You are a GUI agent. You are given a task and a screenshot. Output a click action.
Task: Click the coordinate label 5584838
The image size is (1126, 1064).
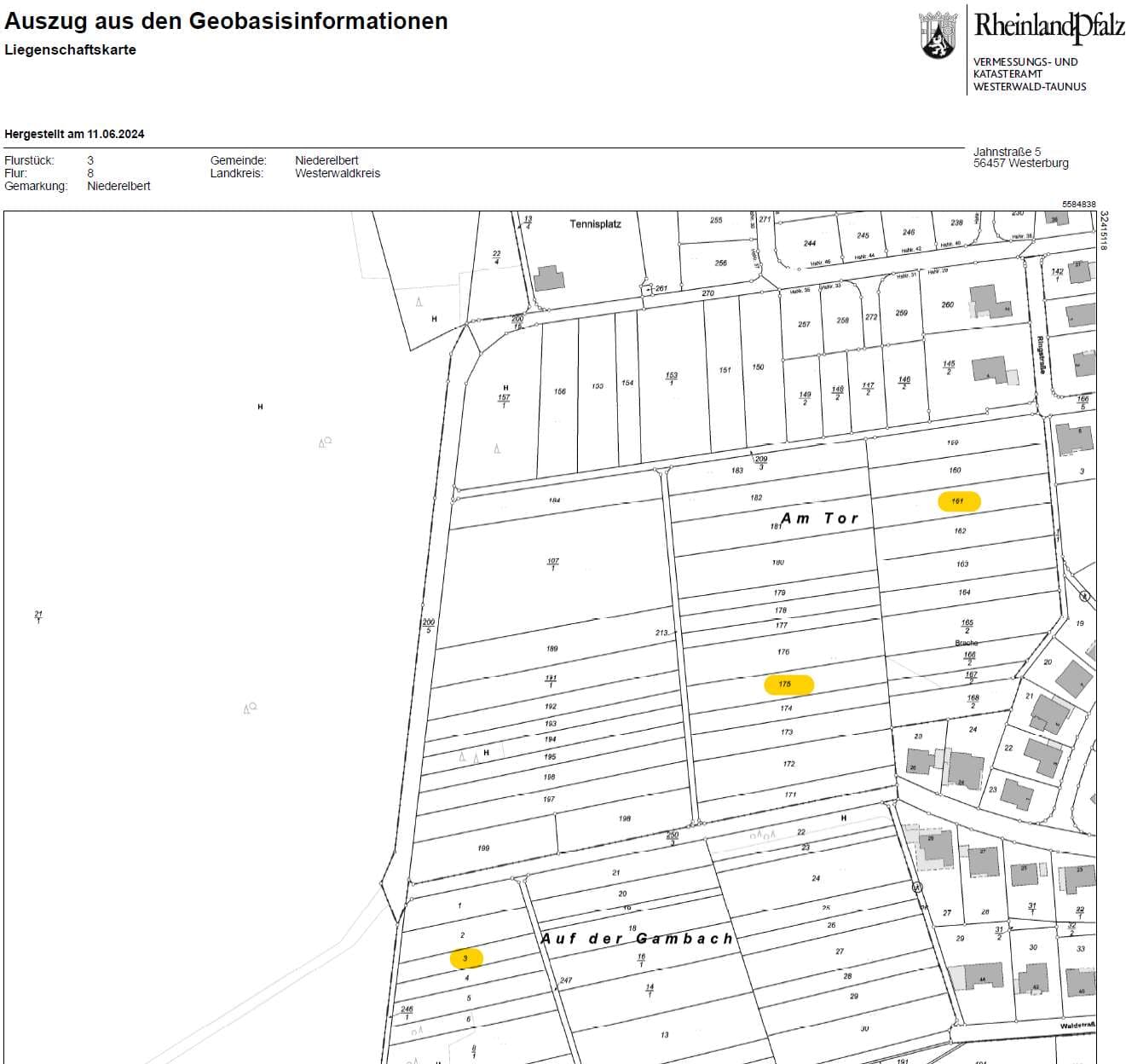click(1078, 205)
